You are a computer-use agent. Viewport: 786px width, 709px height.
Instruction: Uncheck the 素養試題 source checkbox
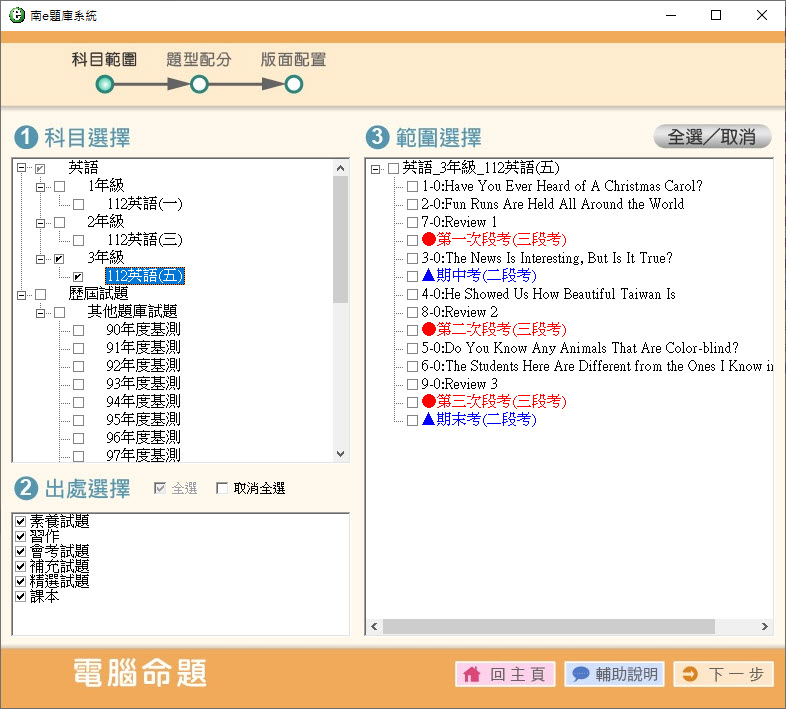[21, 522]
